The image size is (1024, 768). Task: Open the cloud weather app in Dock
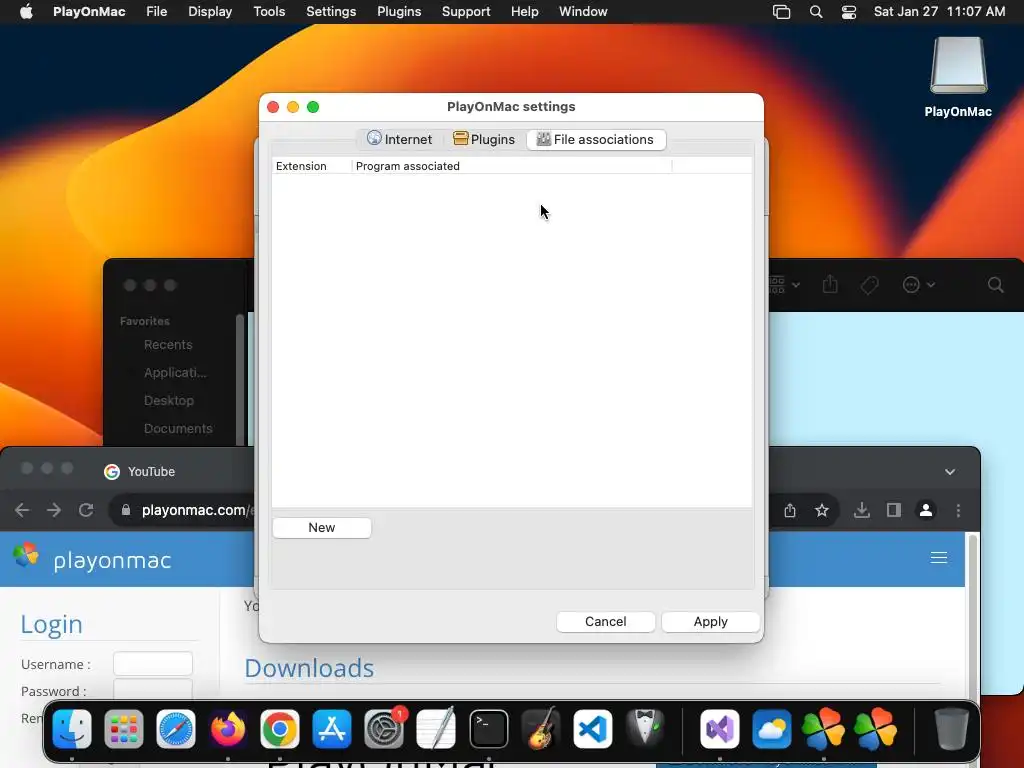(x=771, y=729)
